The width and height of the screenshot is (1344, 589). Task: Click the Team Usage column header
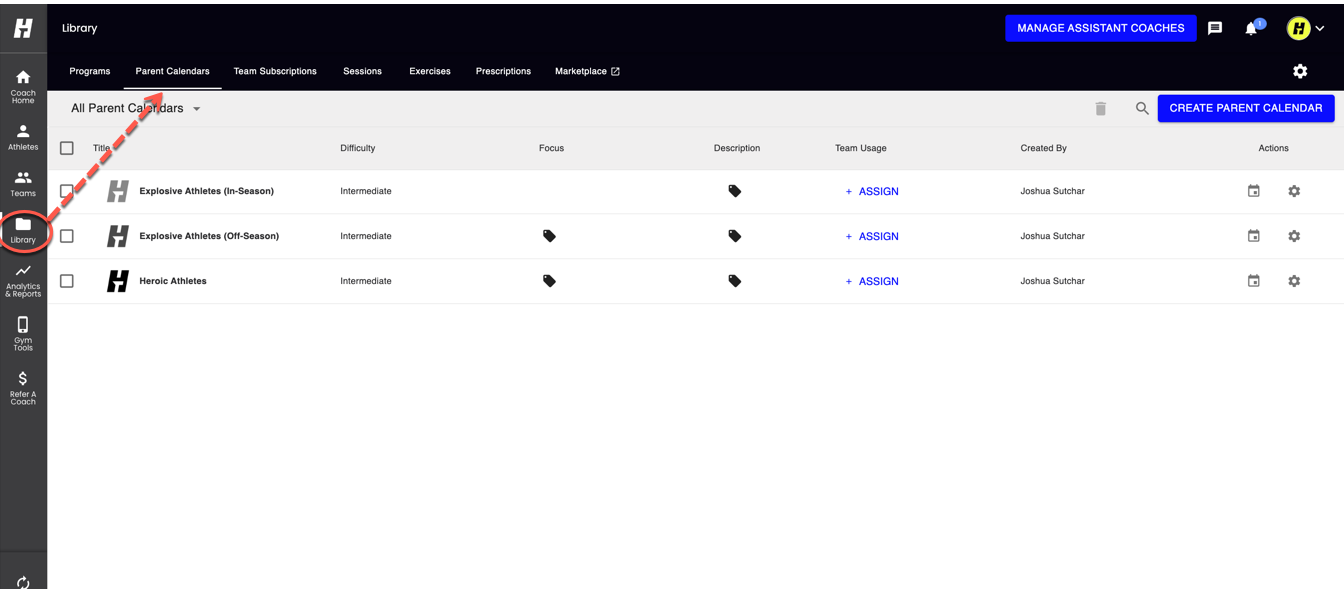click(861, 148)
